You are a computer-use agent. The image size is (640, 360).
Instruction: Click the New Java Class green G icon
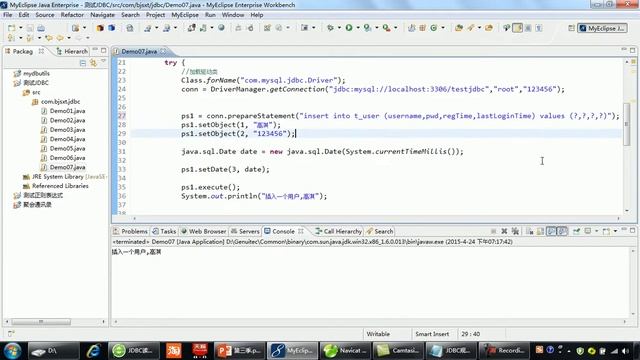pos(433,28)
